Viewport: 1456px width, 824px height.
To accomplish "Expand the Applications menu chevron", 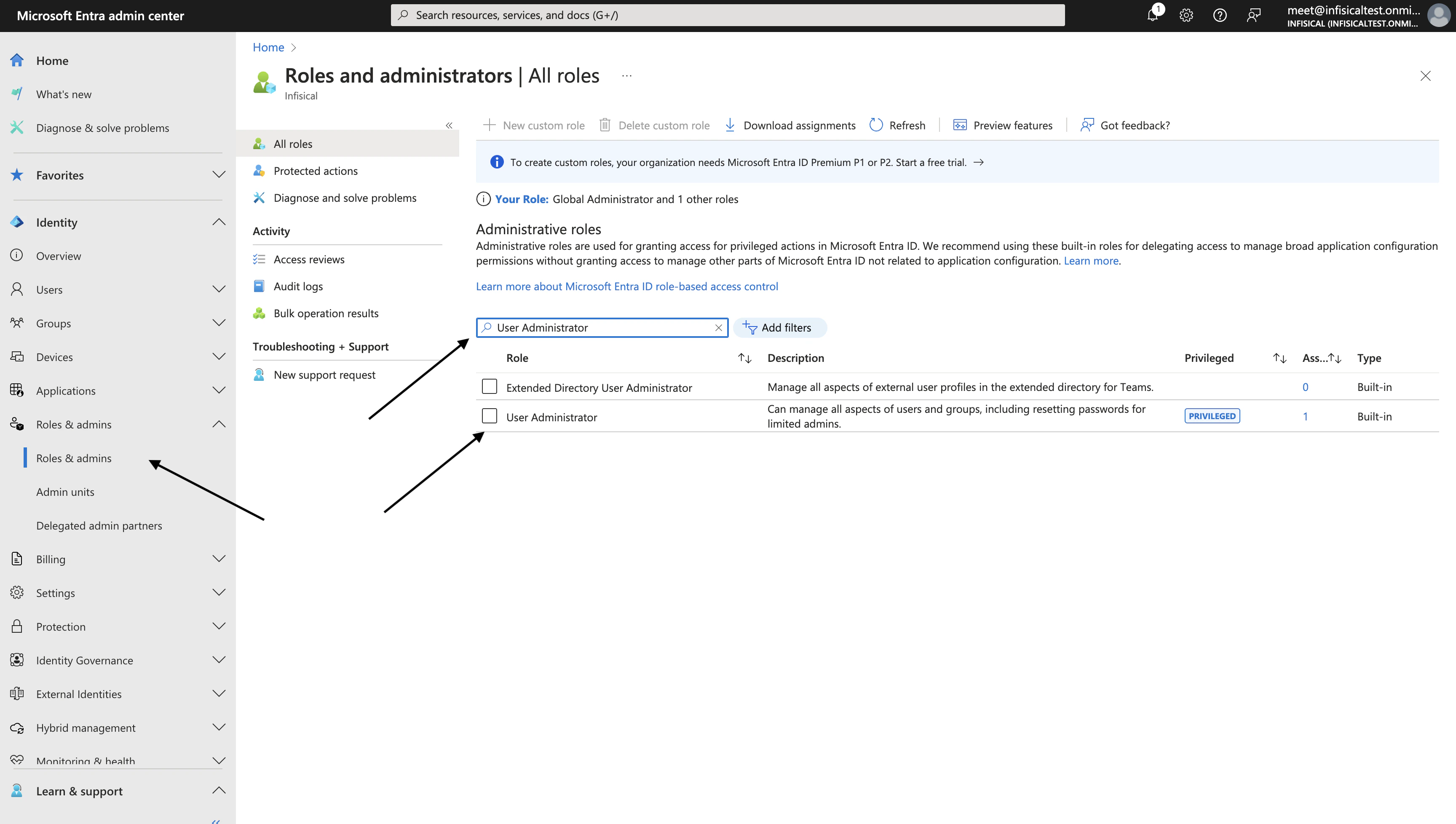I will click(x=218, y=390).
